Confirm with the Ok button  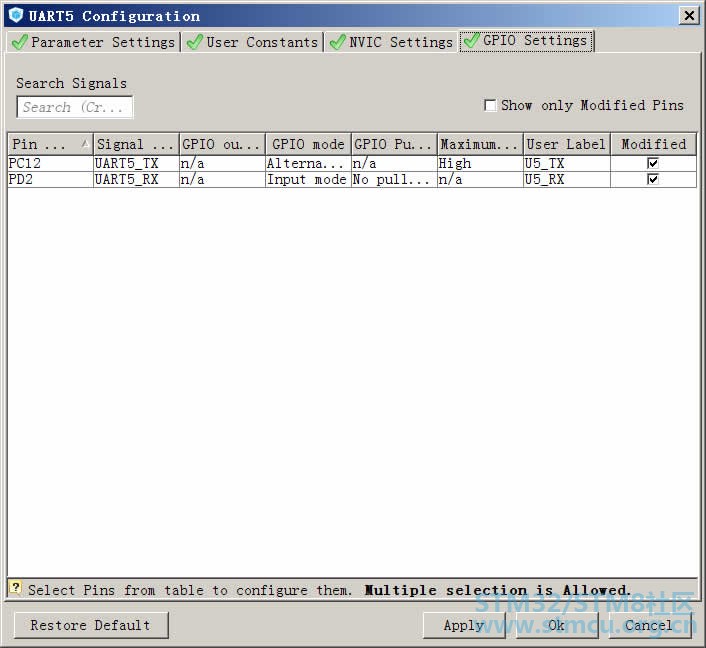[x=557, y=625]
